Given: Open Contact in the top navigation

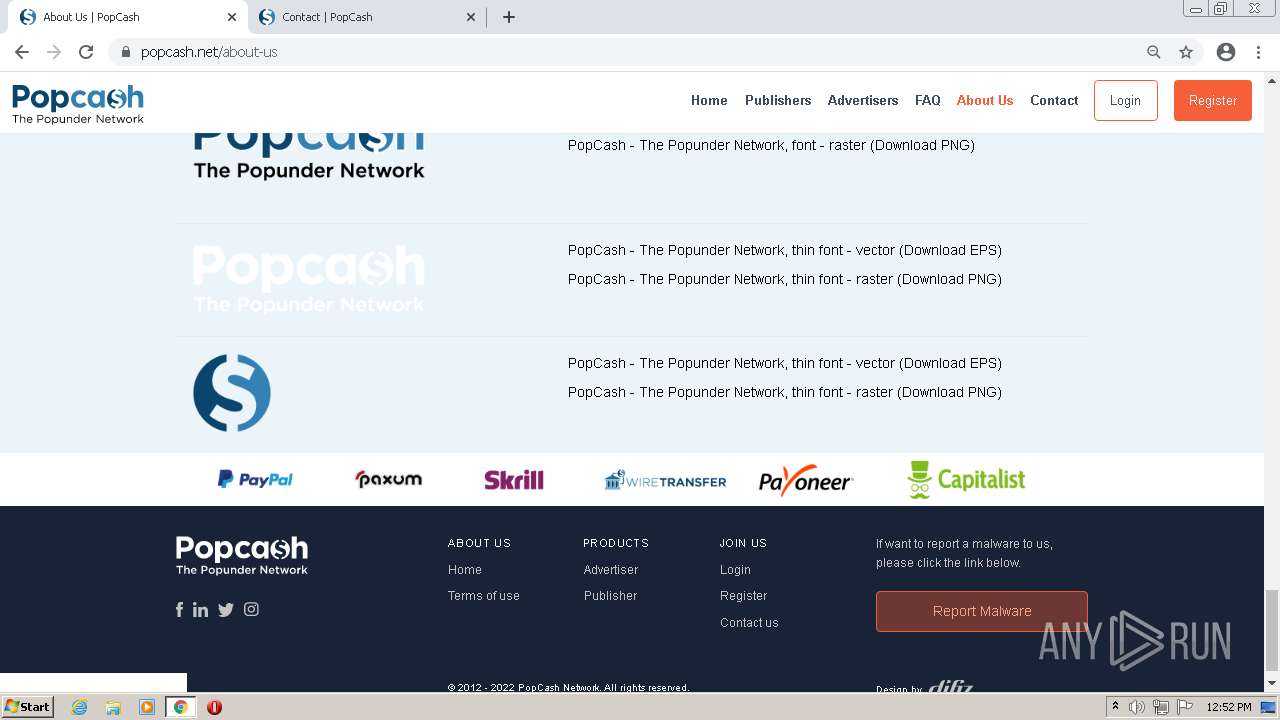Looking at the screenshot, I should (x=1054, y=100).
